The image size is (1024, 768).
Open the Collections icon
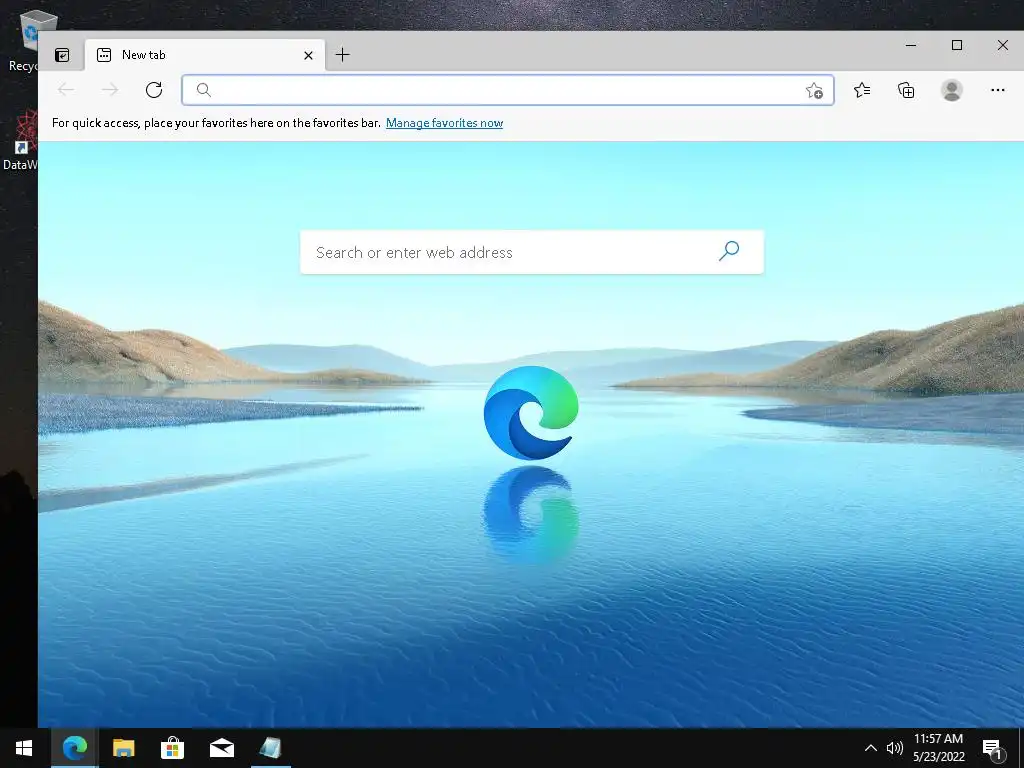(x=906, y=89)
